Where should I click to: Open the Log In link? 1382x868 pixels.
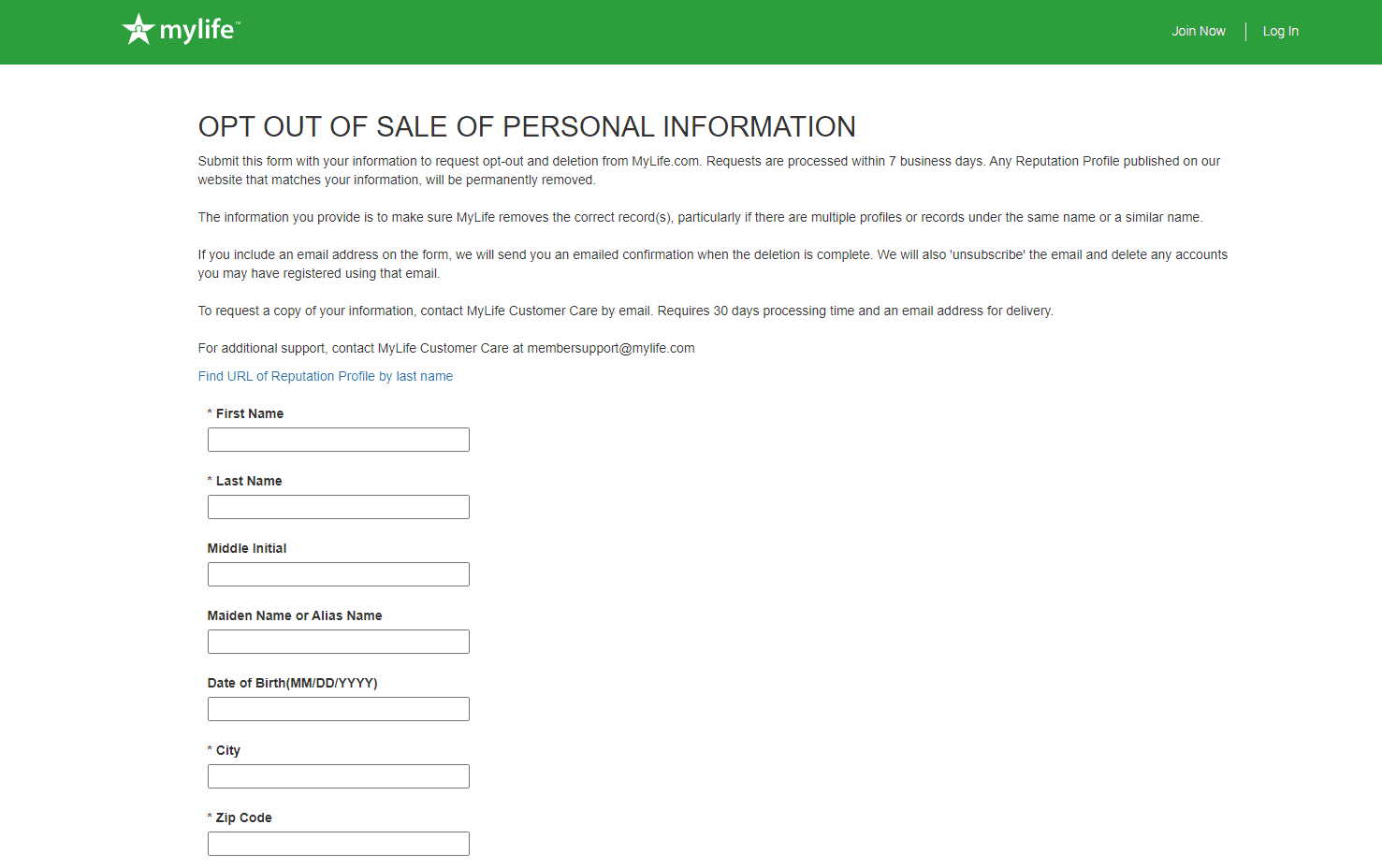click(x=1281, y=31)
